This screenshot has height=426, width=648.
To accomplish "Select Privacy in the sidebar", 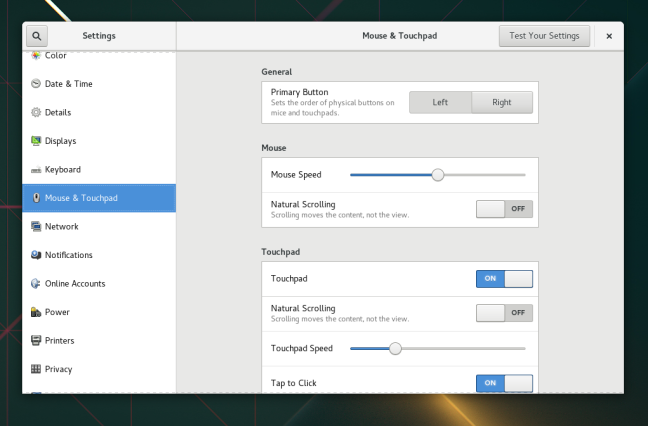I will (x=99, y=369).
